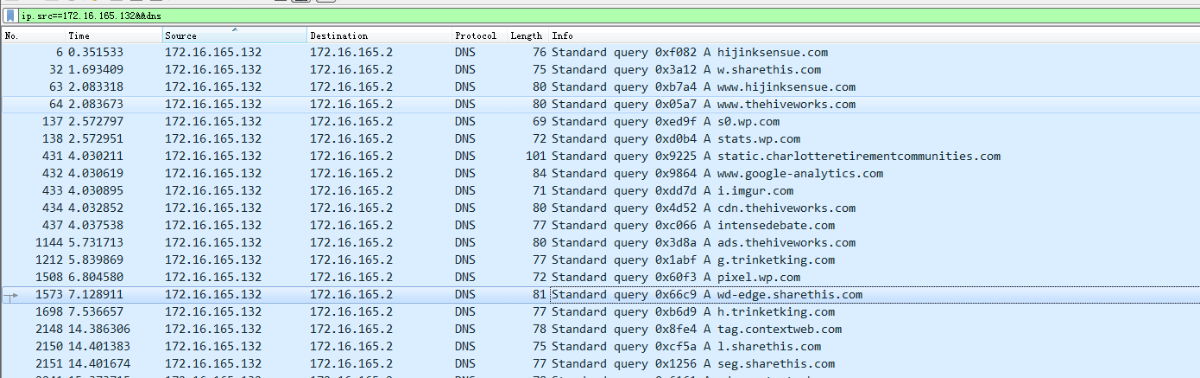Click inside the ip.src==172.16.165.132&&dns filter field
The image size is (1200, 378).
point(608,16)
